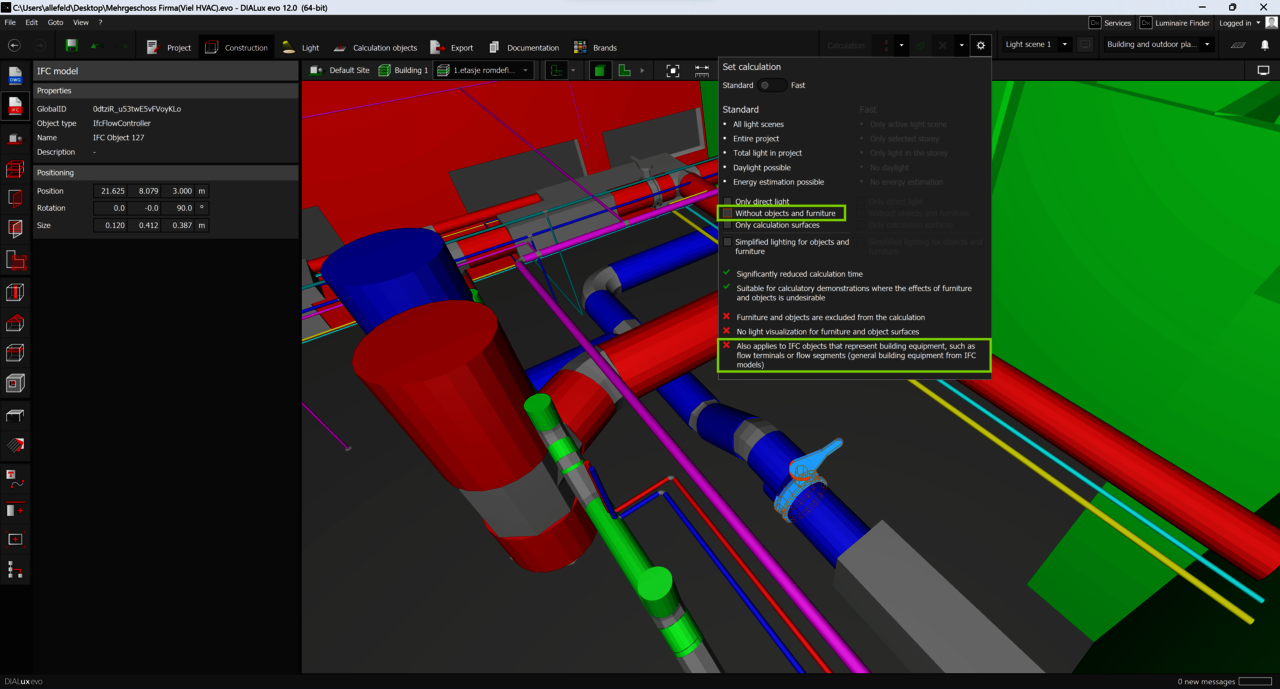Image resolution: width=1280 pixels, height=689 pixels.
Task: Expand 'Building and outdoor pla...' dropdown
Action: [1207, 45]
